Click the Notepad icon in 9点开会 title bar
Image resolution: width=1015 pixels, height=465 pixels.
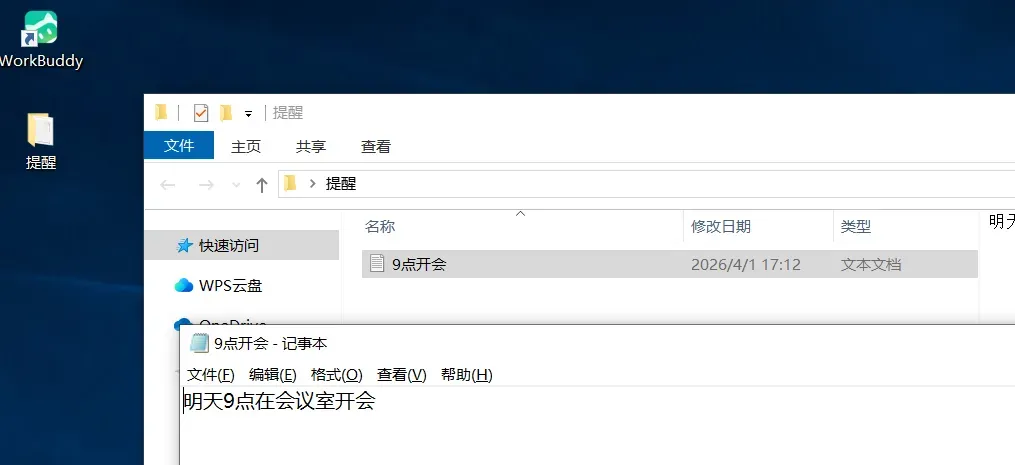199,343
